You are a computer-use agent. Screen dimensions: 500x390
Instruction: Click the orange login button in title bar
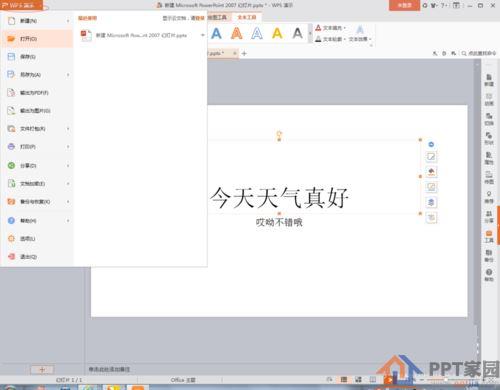[x=404, y=5]
